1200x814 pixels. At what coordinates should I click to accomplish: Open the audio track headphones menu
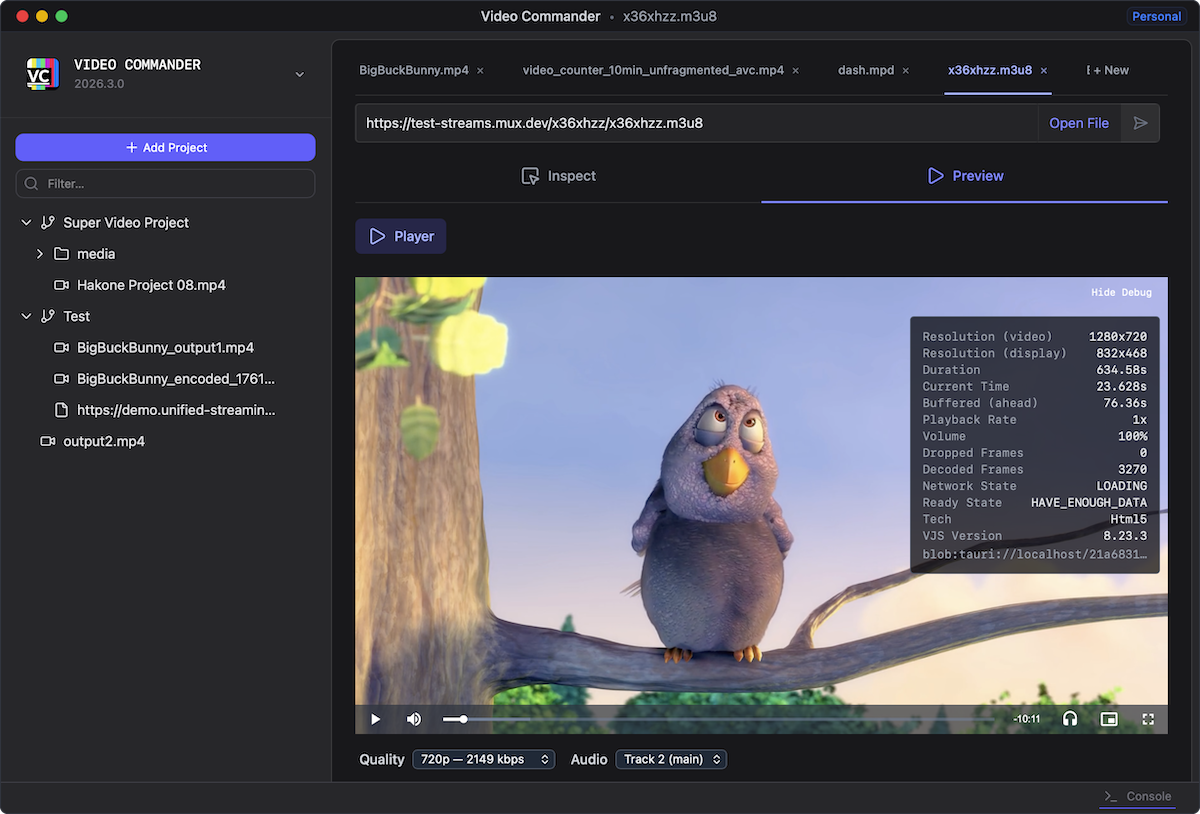click(x=1070, y=719)
